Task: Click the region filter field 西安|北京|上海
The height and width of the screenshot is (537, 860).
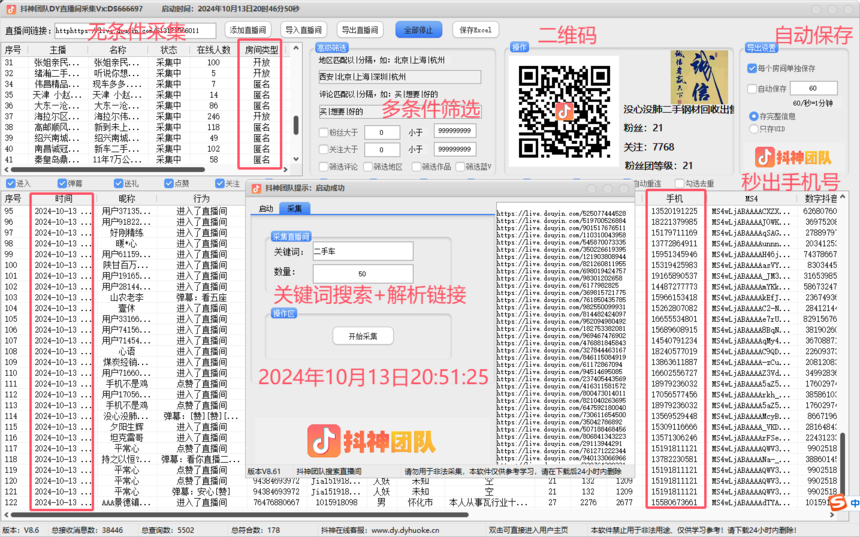Action: pyautogui.click(x=399, y=77)
